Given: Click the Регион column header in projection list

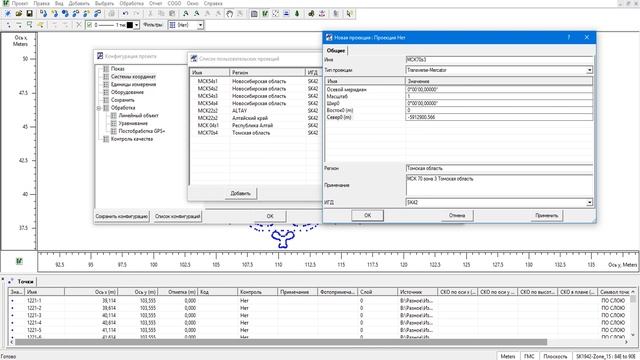Looking at the screenshot, I should (x=267, y=72).
